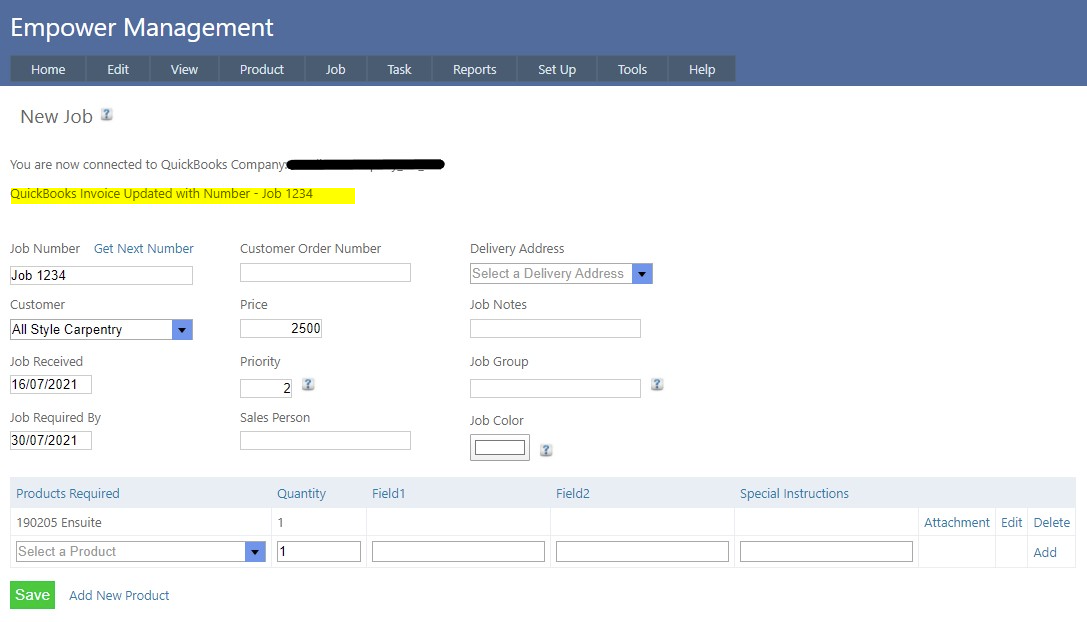Click the Add New Product link

tap(119, 596)
